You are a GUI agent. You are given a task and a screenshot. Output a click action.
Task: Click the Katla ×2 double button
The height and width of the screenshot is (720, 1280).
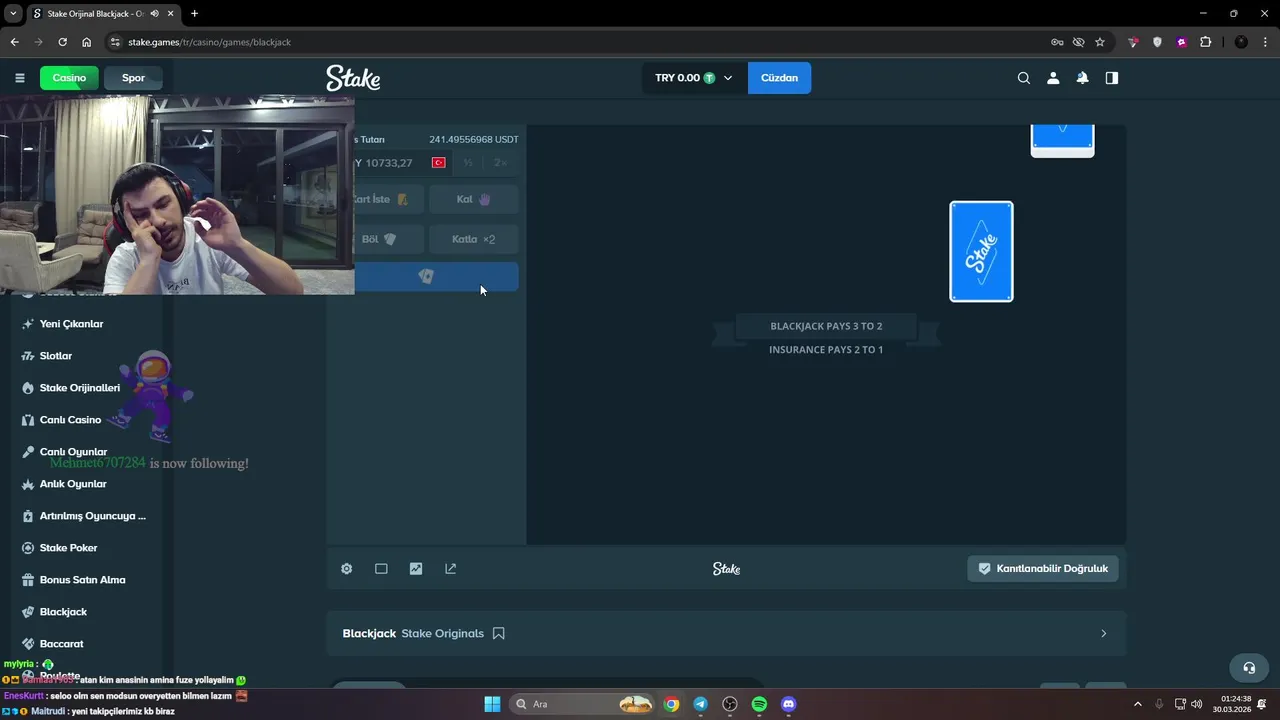[x=474, y=239]
